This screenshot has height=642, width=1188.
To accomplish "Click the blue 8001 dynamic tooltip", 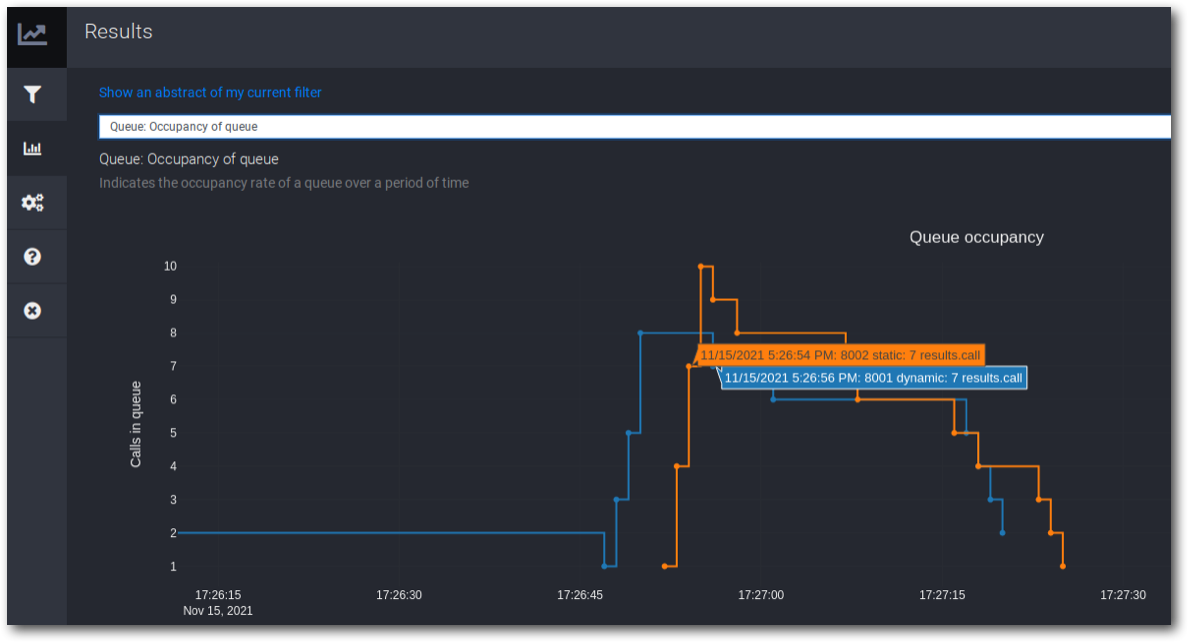I will 873,377.
